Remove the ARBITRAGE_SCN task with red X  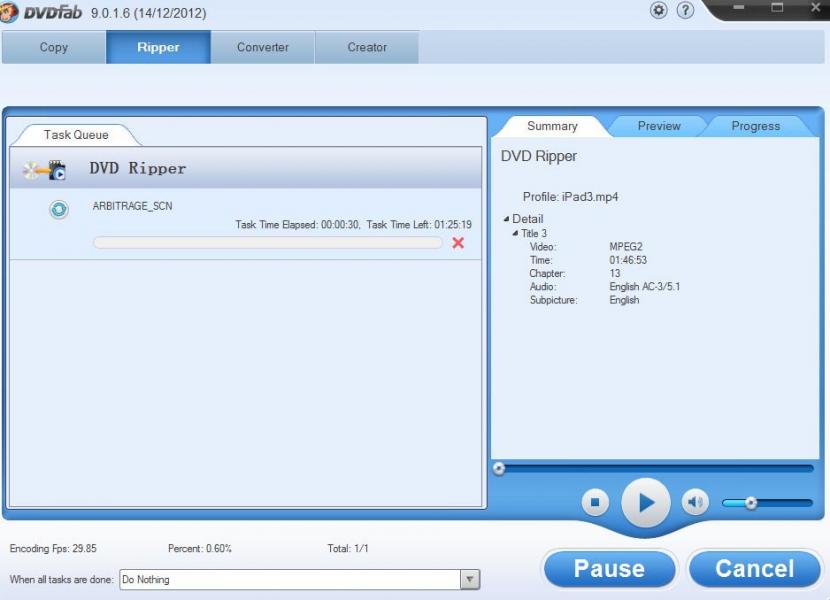click(x=458, y=243)
